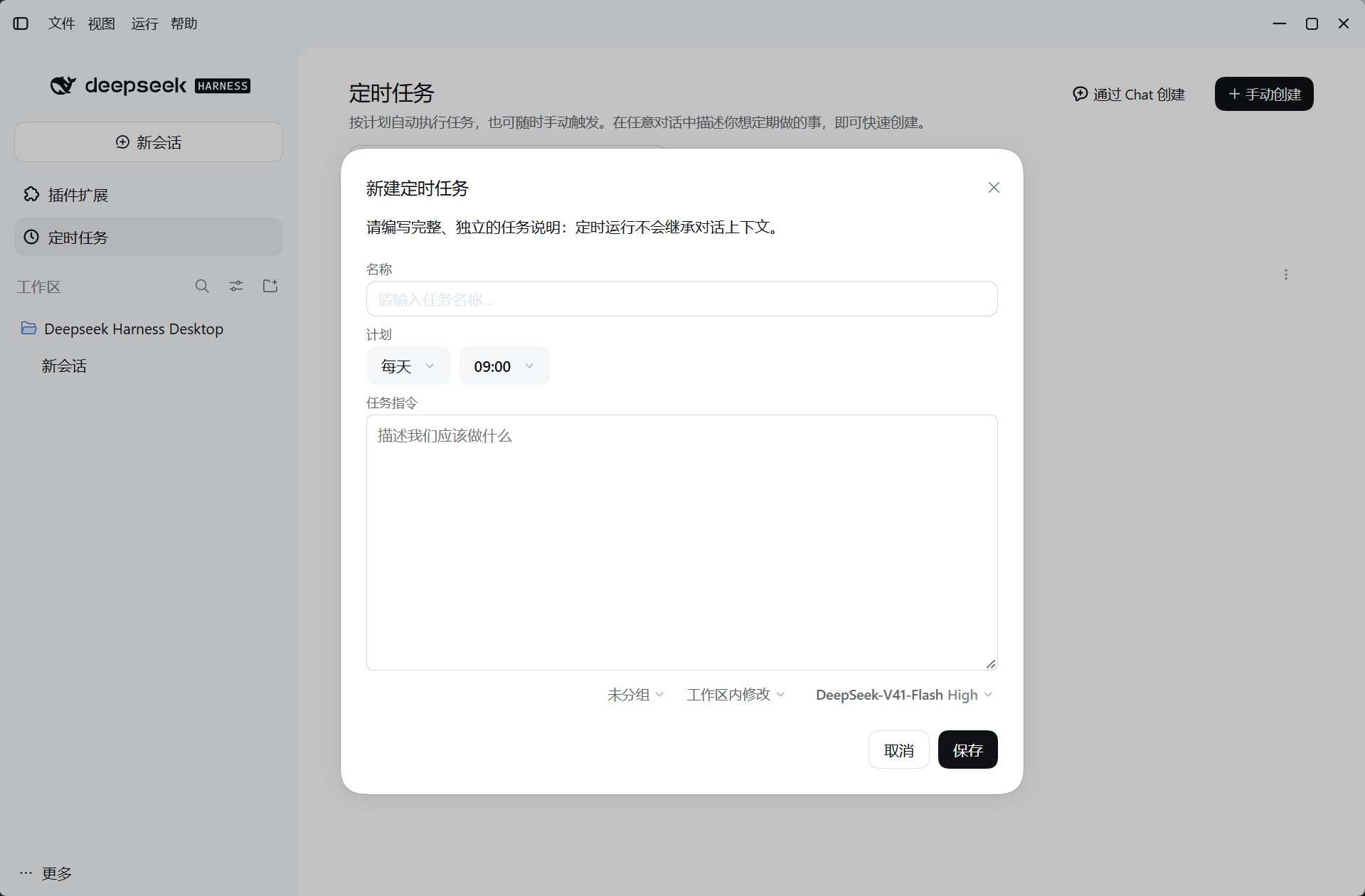Open the three-dot task options menu
The height and width of the screenshot is (896, 1365).
click(x=1285, y=274)
